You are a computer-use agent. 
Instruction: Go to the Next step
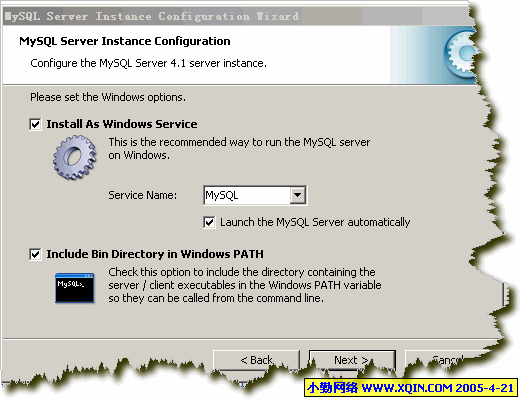click(x=352, y=360)
